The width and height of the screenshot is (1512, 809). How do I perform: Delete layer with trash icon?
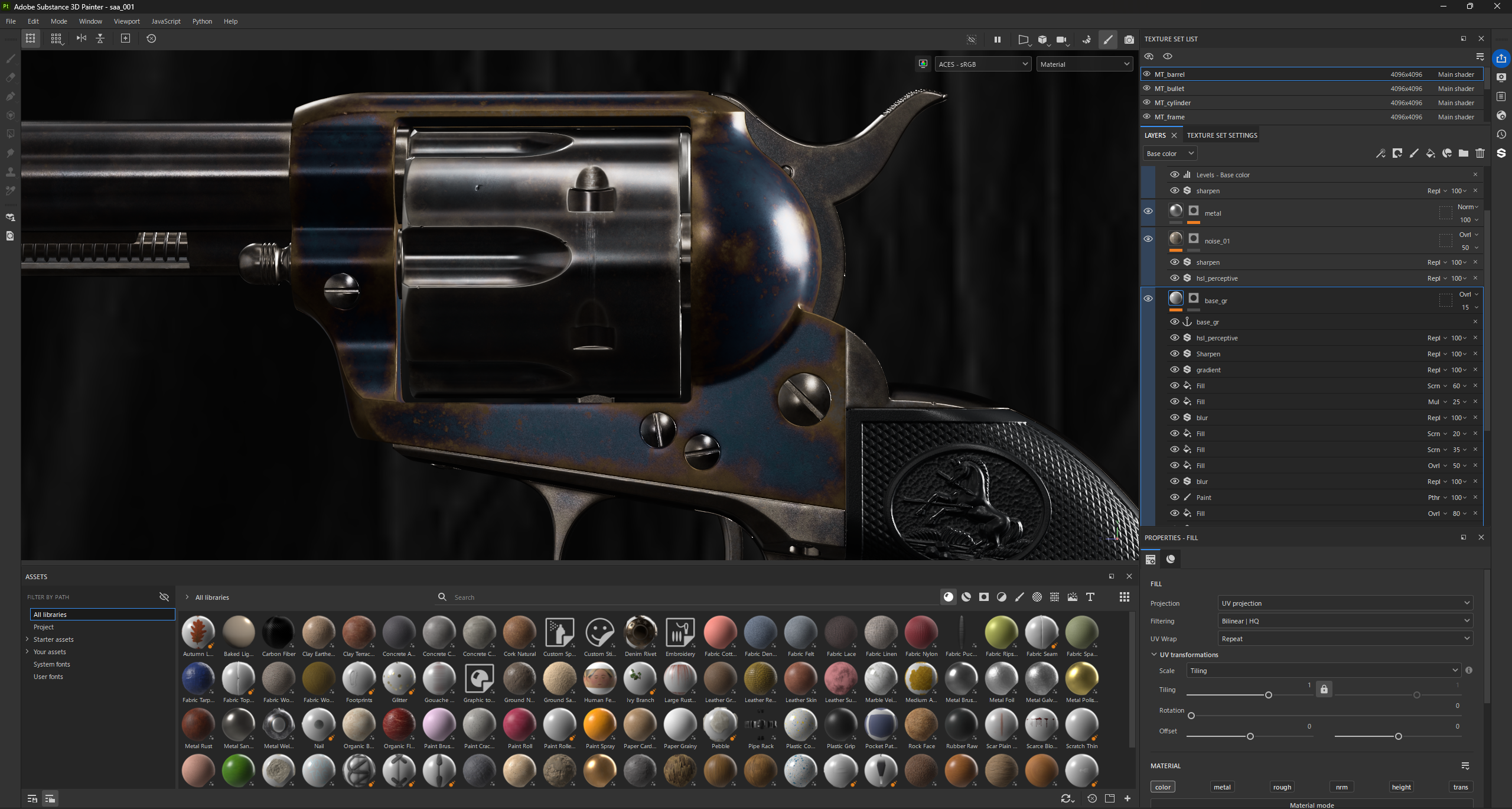(1480, 154)
